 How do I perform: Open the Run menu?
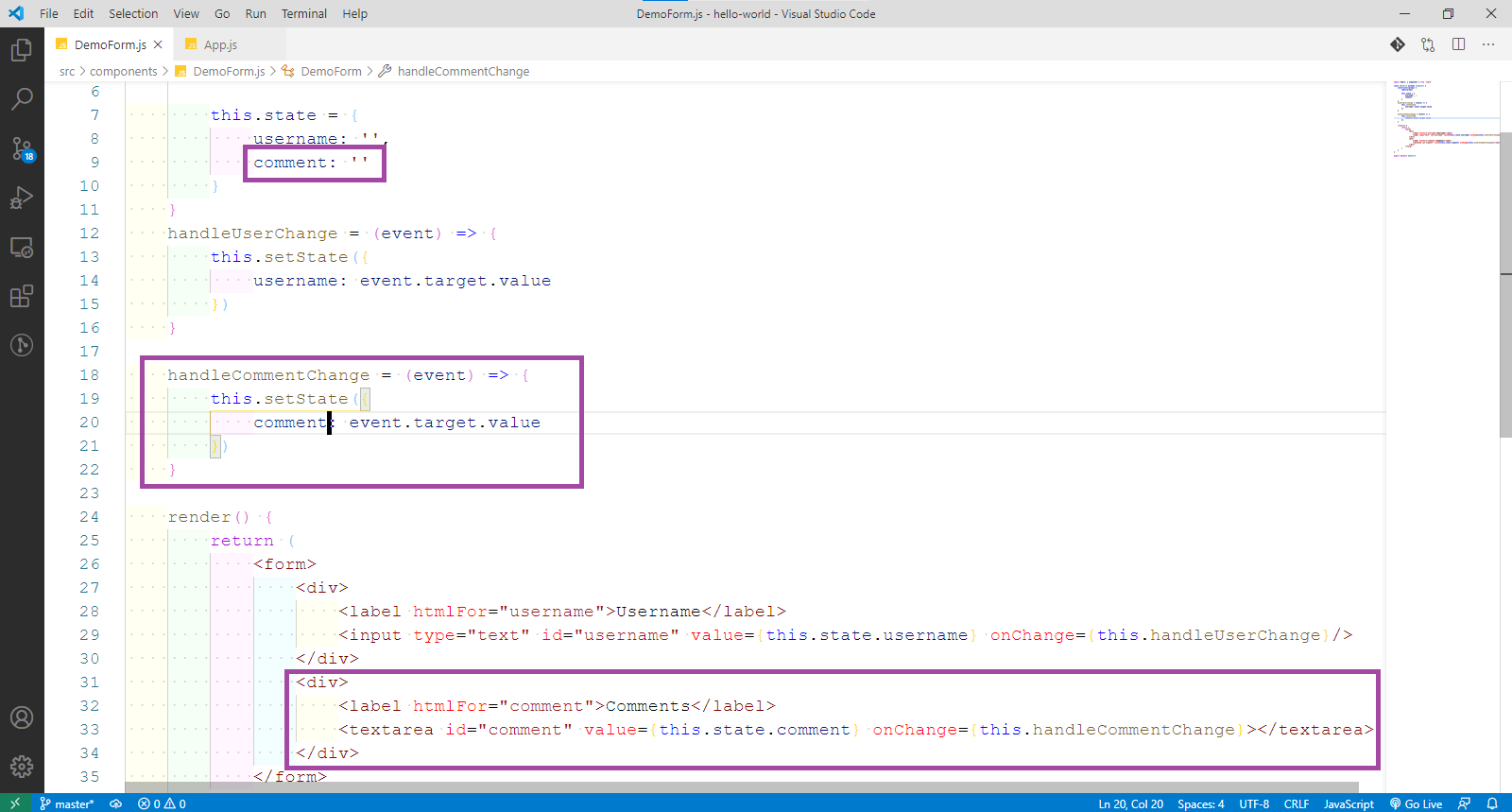click(x=255, y=13)
